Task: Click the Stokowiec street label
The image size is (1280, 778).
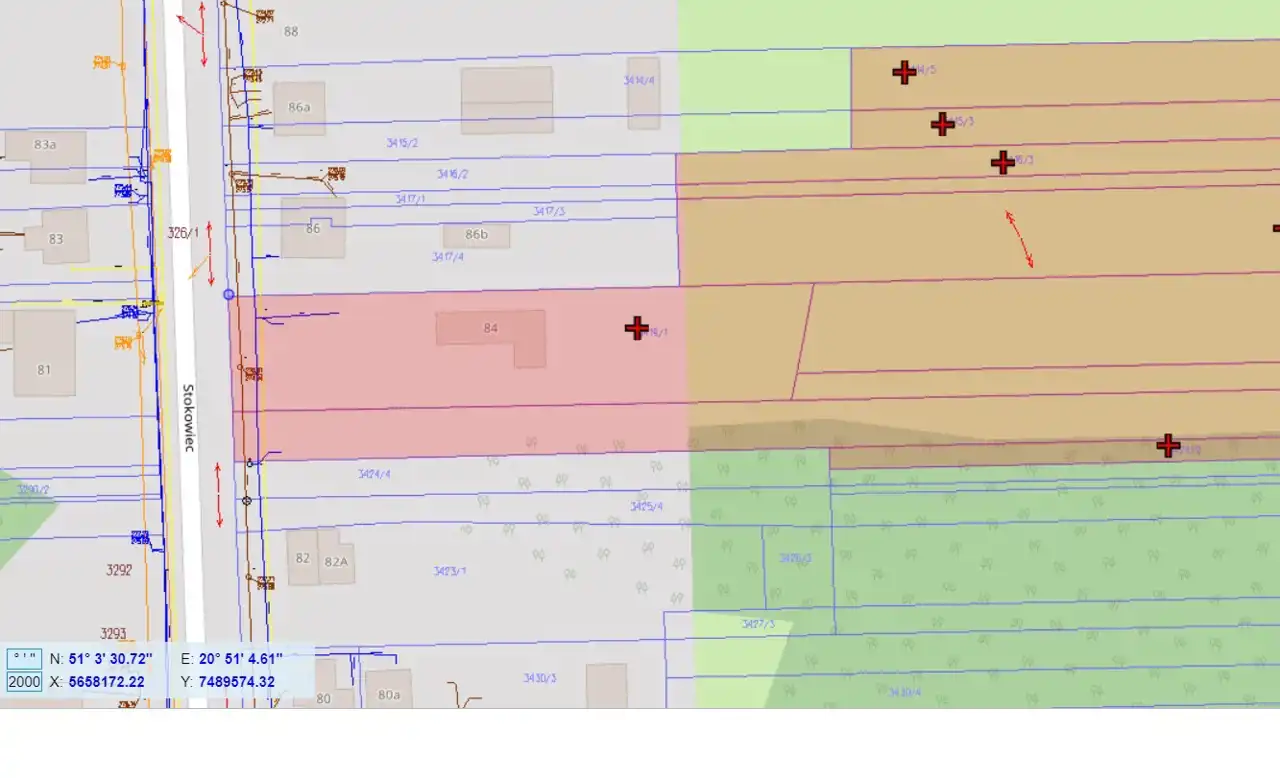Action: point(188,417)
